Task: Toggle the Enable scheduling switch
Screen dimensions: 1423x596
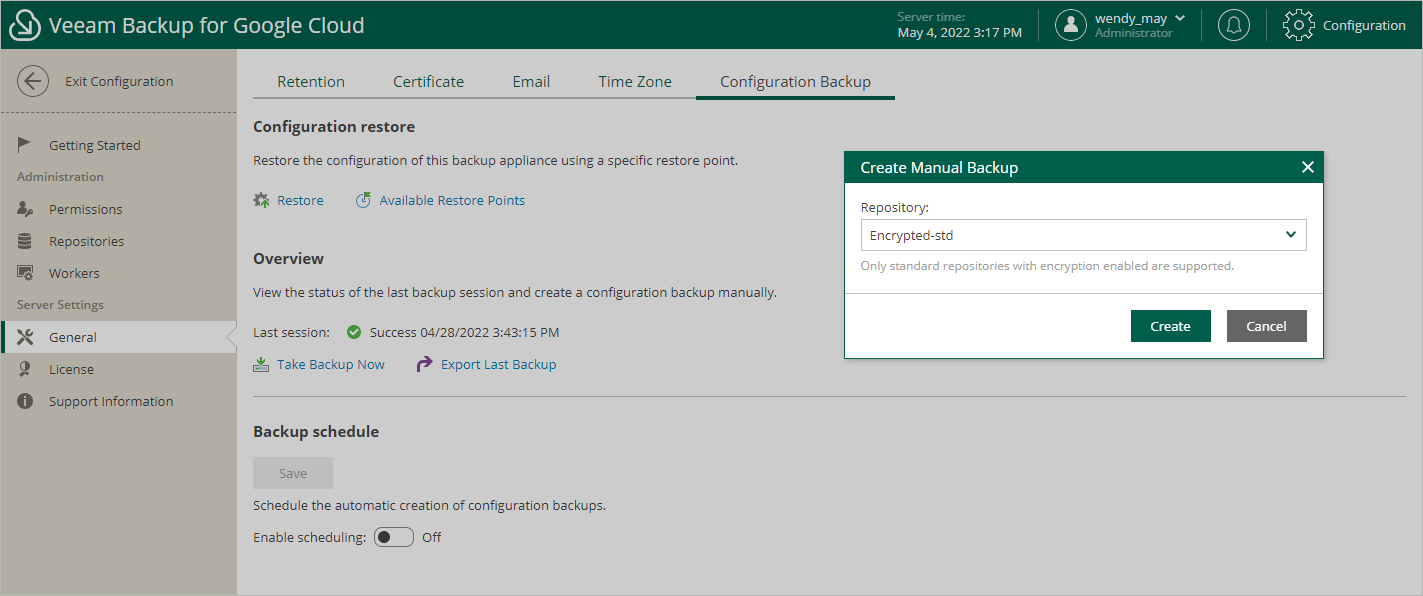Action: coord(394,537)
